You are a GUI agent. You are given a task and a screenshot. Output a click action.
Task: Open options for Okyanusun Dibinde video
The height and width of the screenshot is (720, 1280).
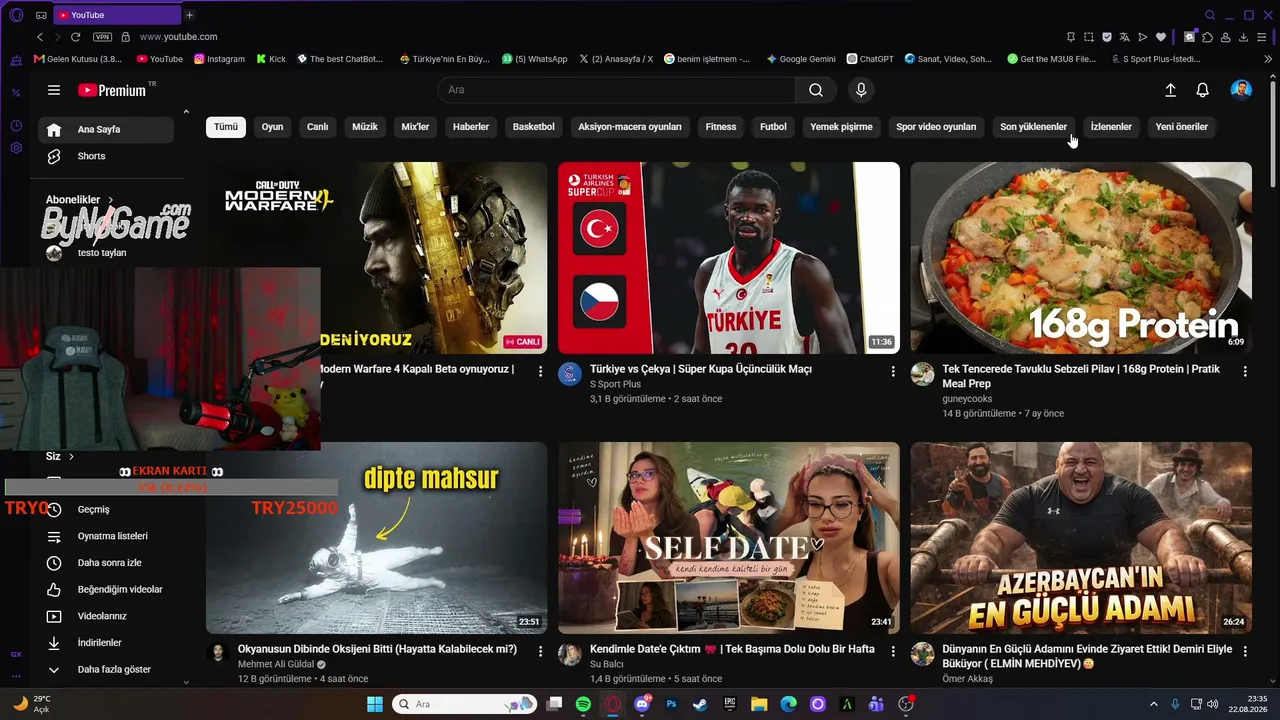[541, 651]
